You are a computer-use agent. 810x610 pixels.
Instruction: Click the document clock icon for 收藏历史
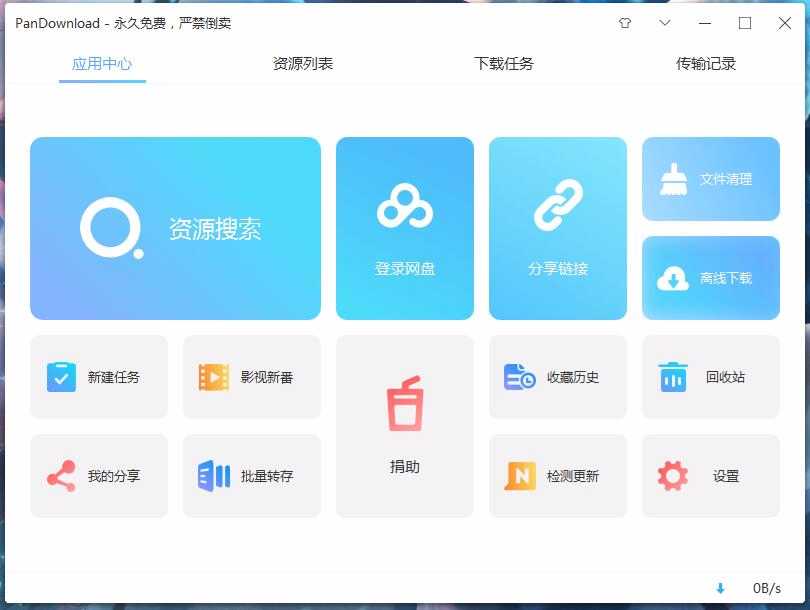(x=520, y=377)
